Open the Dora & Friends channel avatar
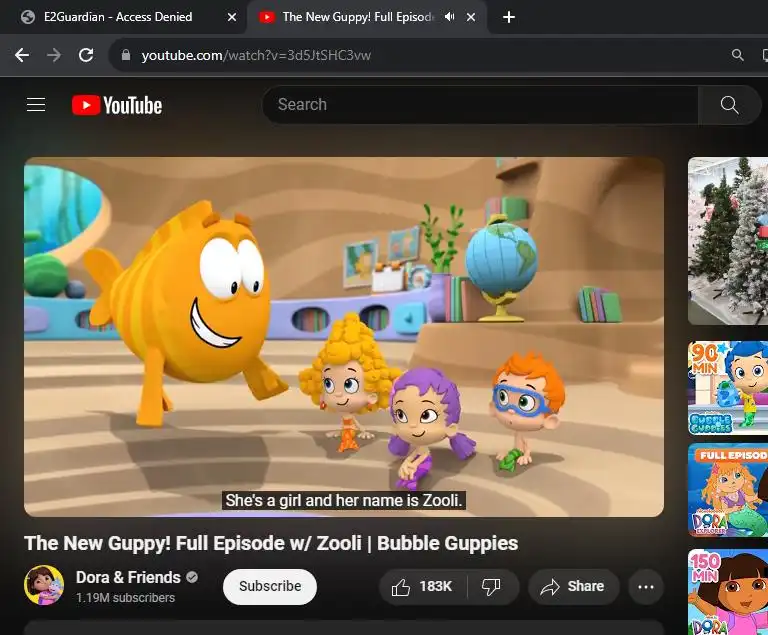Image resolution: width=768 pixels, height=635 pixels. [x=44, y=585]
